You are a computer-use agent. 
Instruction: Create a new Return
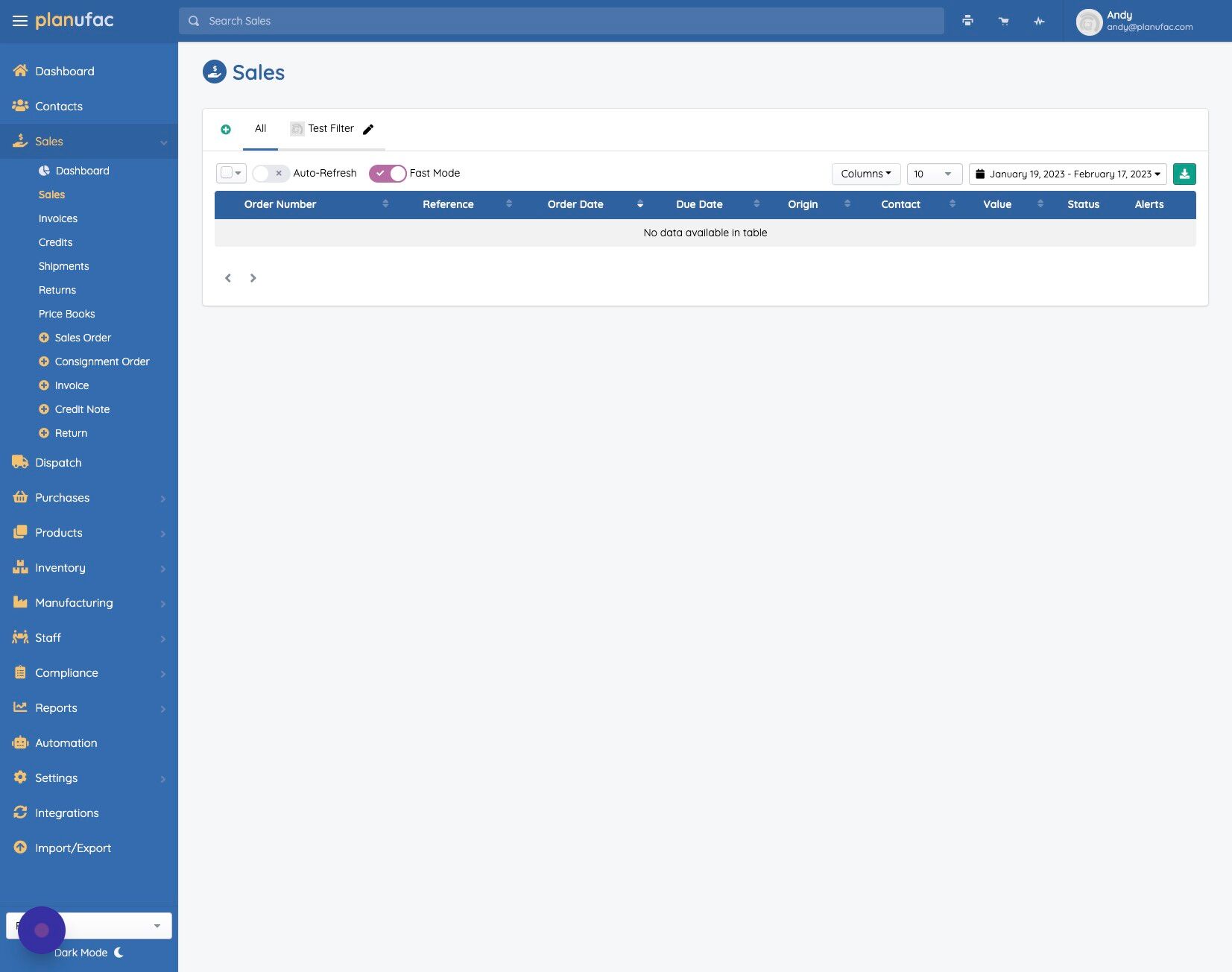tap(63, 433)
